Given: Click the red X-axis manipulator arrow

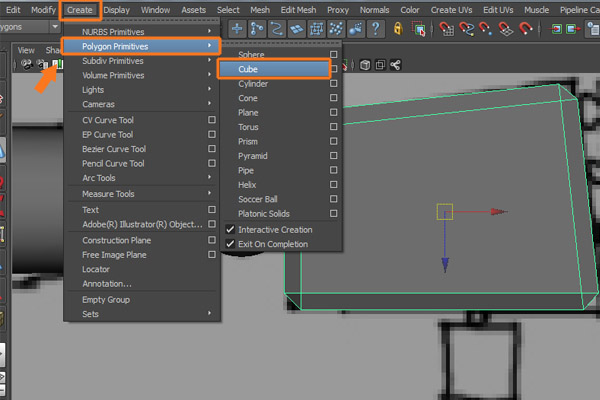Looking at the screenshot, I should pyautogui.click(x=499, y=212).
